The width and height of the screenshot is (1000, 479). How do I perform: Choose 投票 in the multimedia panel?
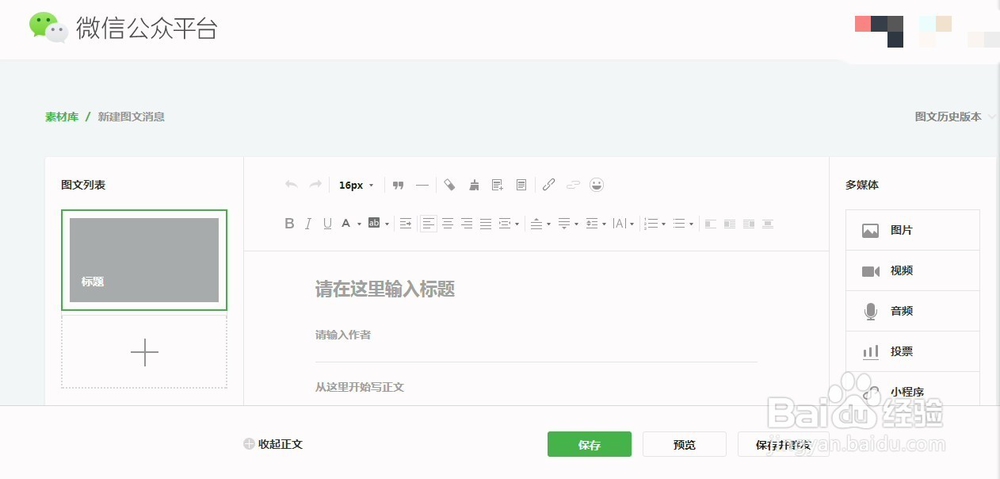click(913, 351)
